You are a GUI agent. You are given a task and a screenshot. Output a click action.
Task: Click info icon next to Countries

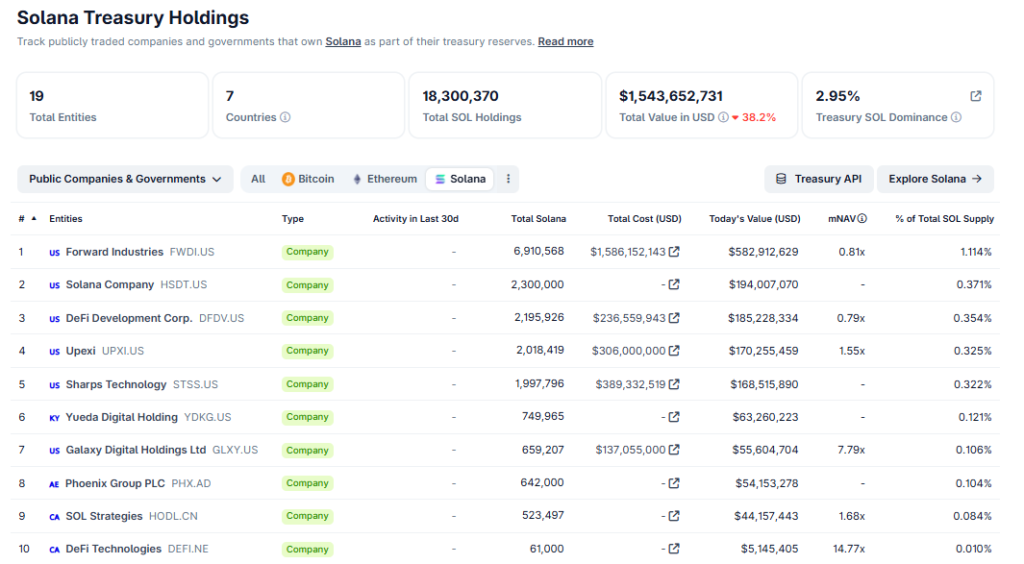(x=285, y=118)
